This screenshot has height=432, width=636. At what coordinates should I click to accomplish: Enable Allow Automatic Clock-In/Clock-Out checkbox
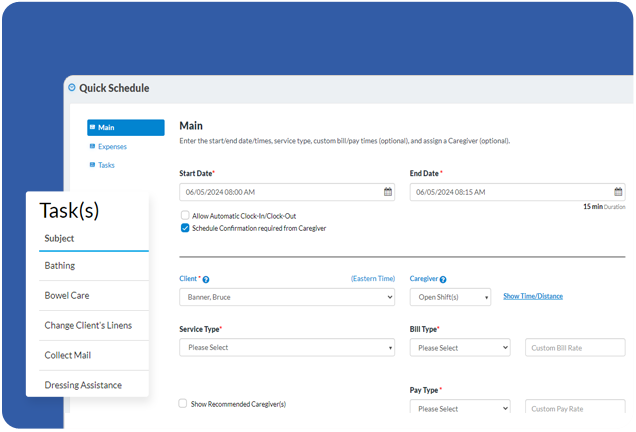tap(185, 216)
